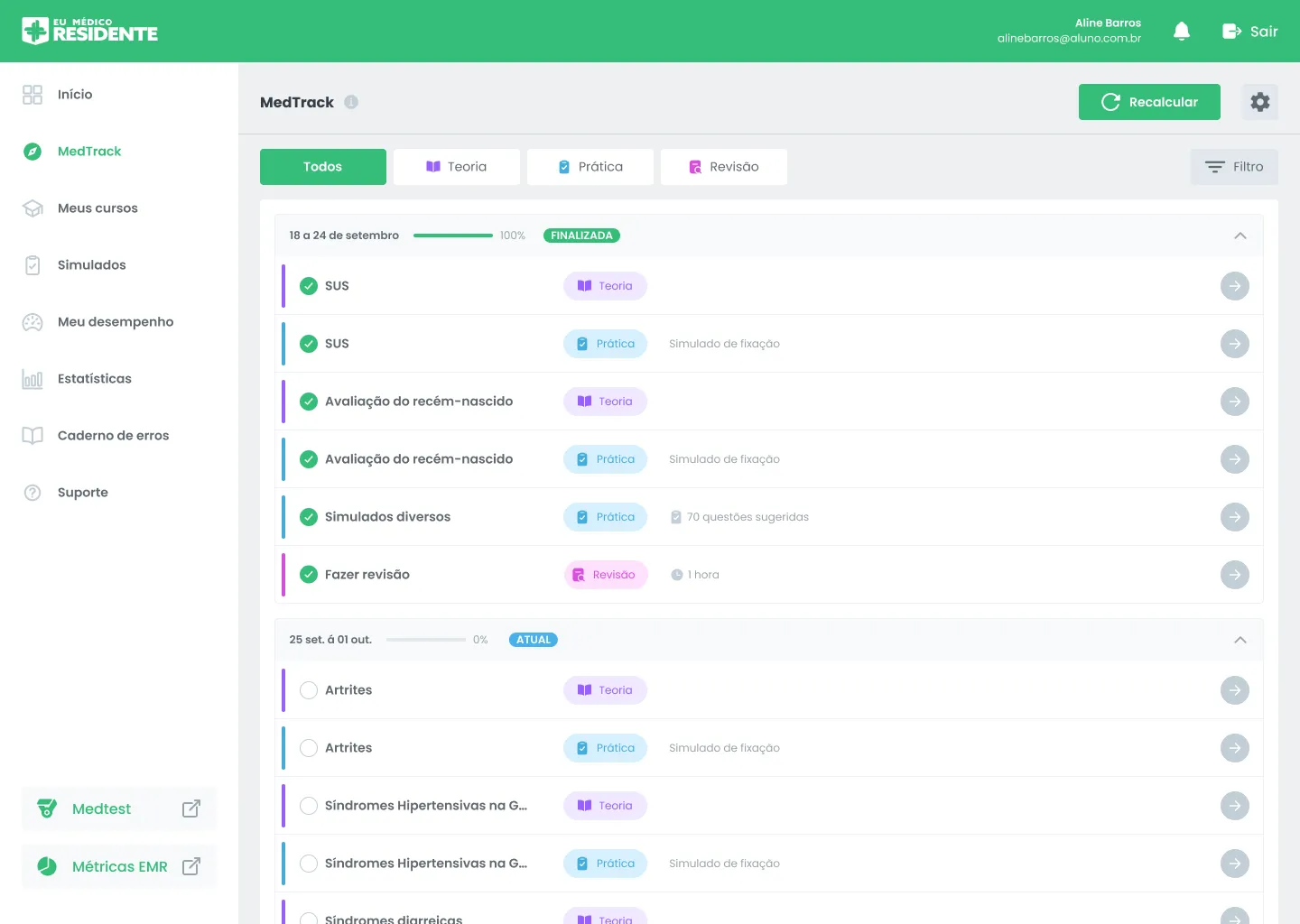
Task: Click the 0% week progress bar
Action: (426, 640)
